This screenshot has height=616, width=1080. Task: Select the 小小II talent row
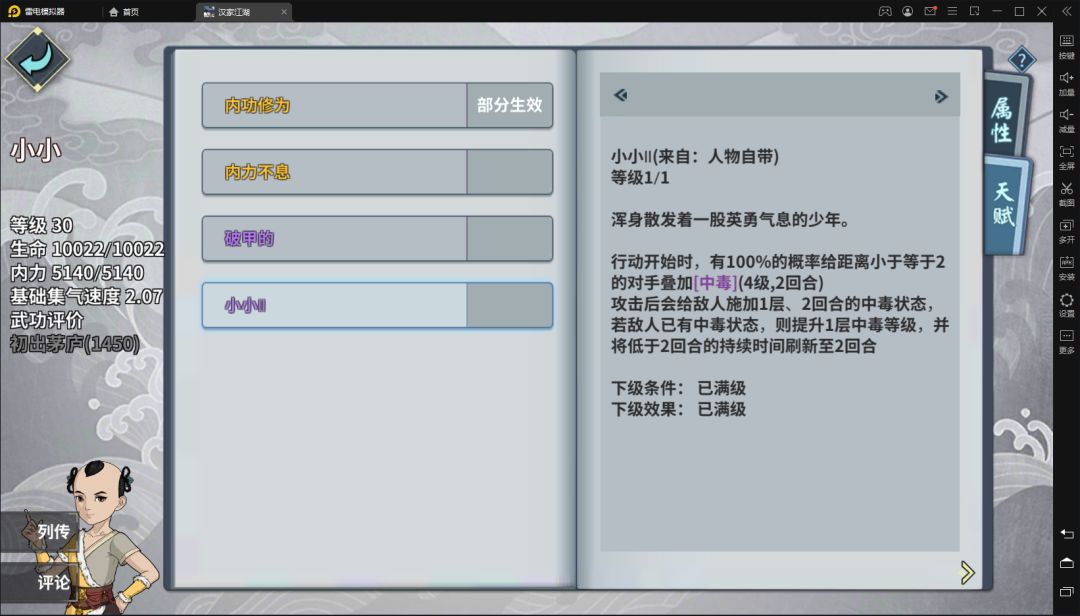(x=377, y=305)
